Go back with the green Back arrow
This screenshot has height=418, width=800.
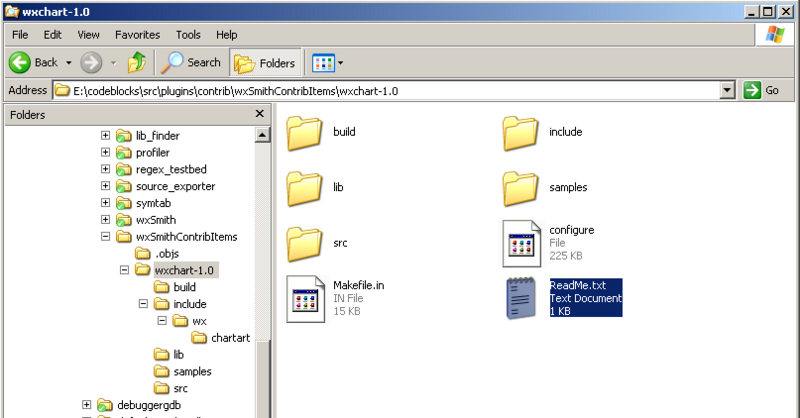pyautogui.click(x=34, y=63)
